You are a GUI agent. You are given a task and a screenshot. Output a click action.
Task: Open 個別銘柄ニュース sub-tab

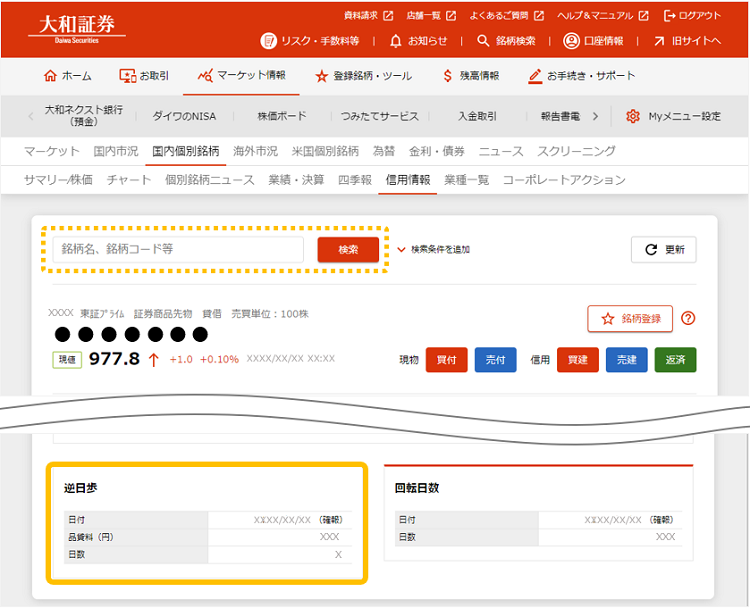pos(210,180)
